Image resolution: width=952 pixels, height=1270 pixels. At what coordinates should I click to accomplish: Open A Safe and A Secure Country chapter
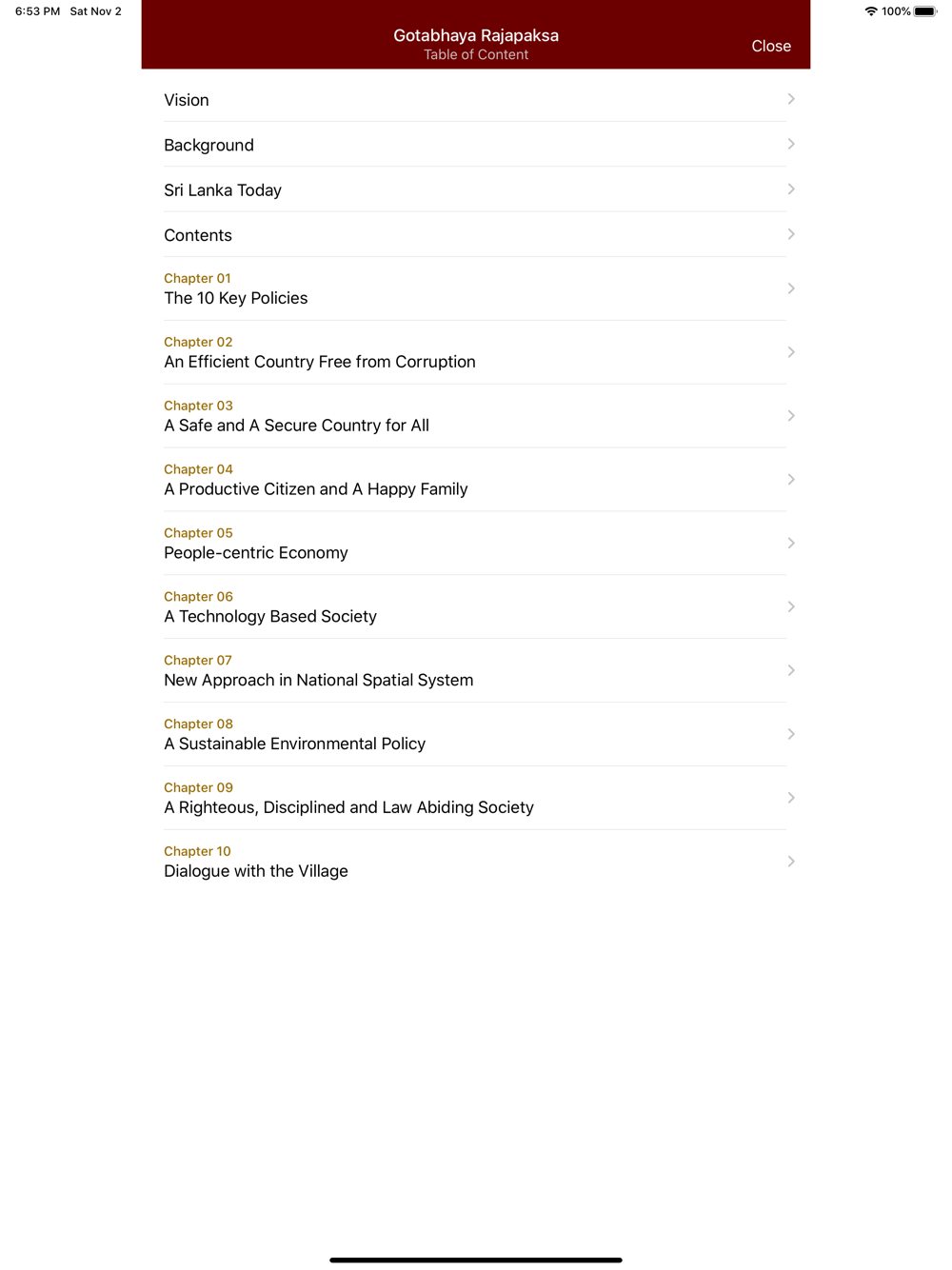click(x=476, y=416)
